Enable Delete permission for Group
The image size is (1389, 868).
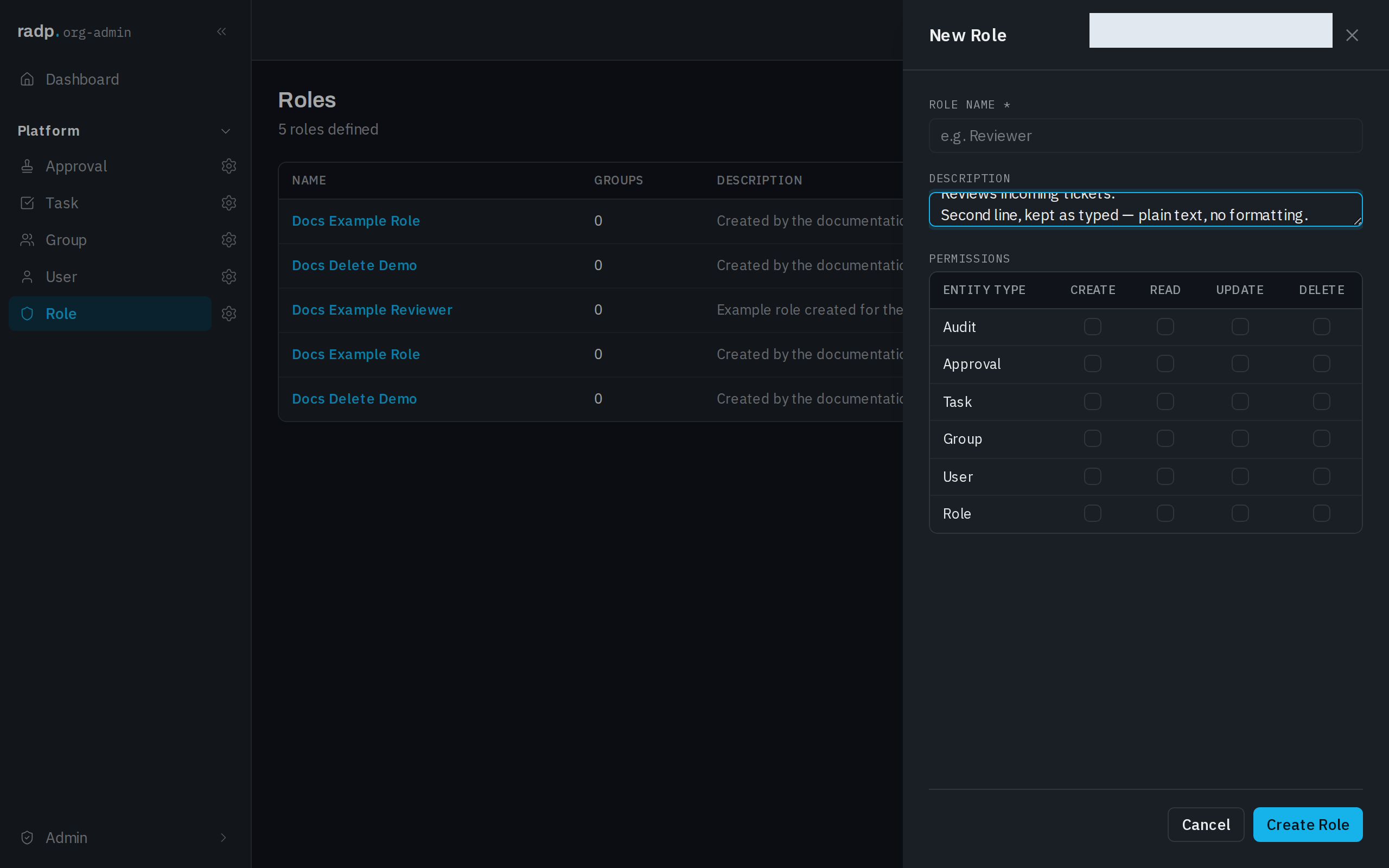tap(1321, 438)
